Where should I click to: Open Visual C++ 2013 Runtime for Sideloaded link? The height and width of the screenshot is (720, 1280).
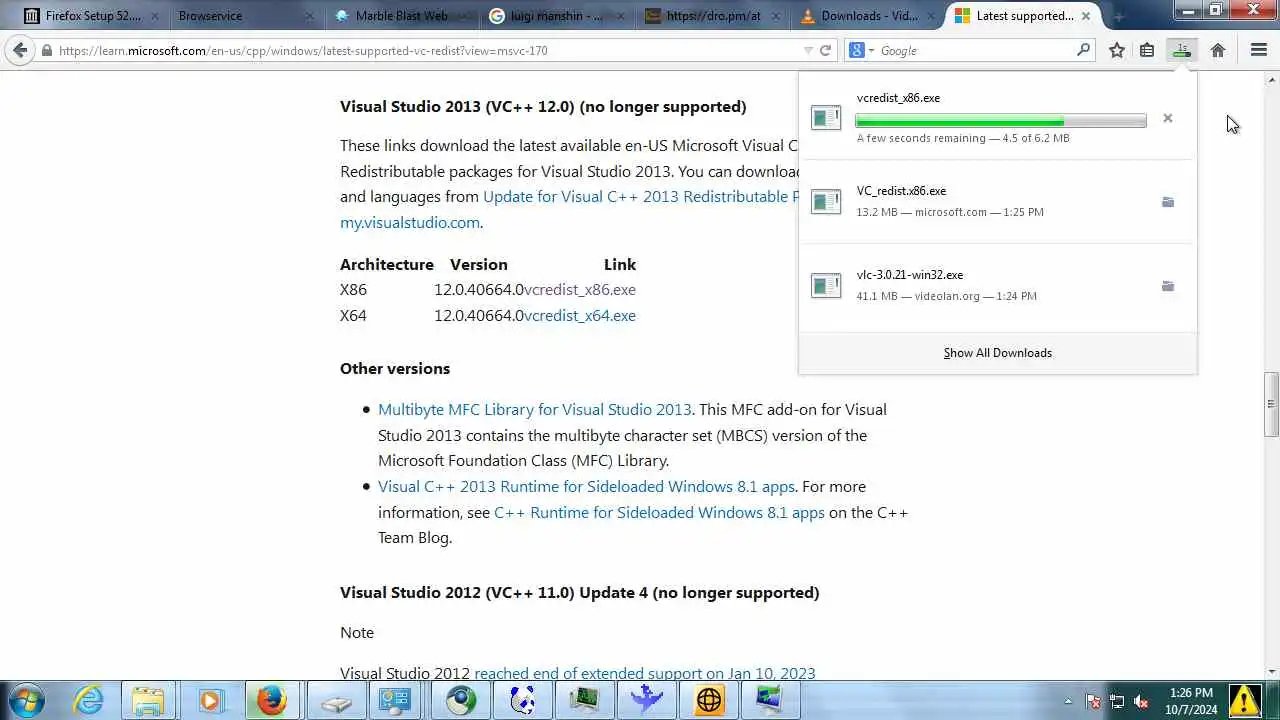coord(586,487)
